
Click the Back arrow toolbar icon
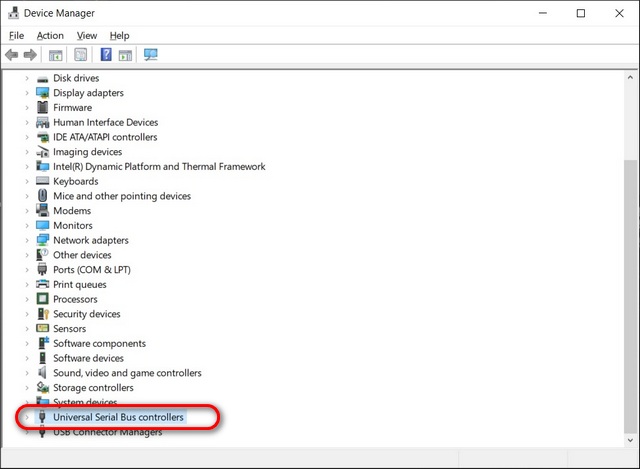point(11,54)
